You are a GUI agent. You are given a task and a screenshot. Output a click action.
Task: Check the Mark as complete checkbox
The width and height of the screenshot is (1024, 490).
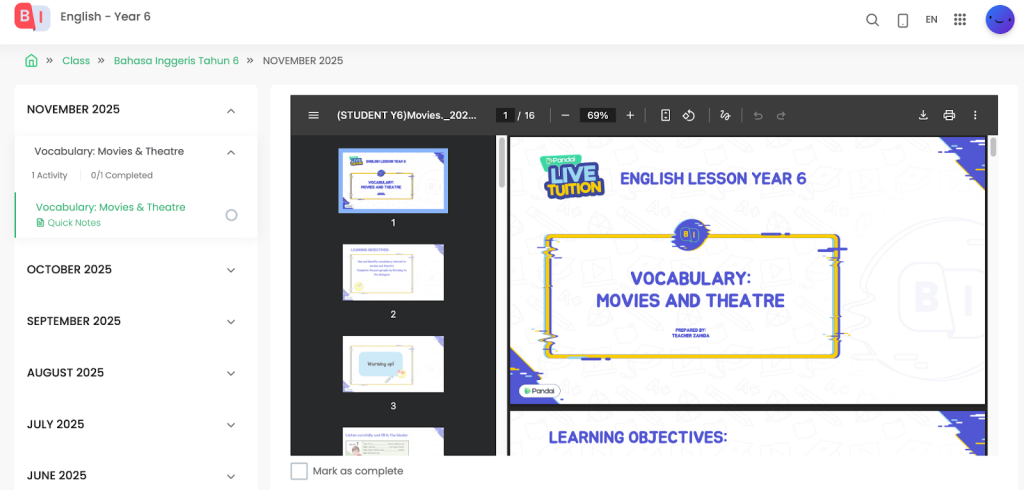299,471
